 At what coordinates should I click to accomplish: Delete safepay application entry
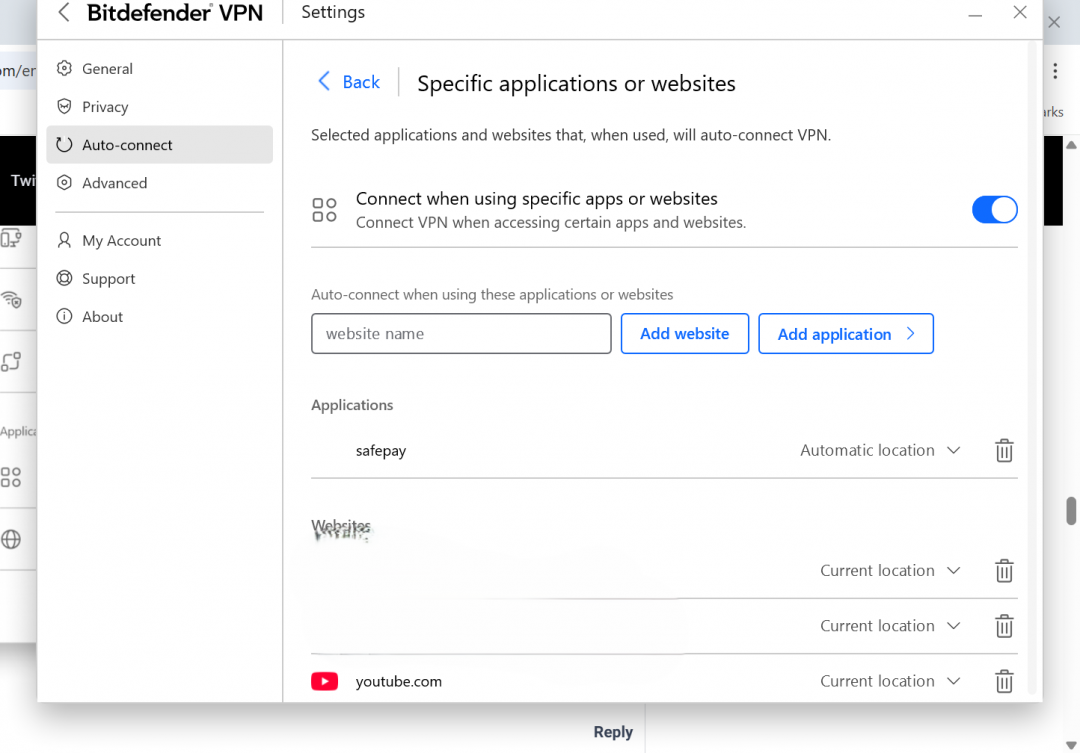pyautogui.click(x=1004, y=451)
